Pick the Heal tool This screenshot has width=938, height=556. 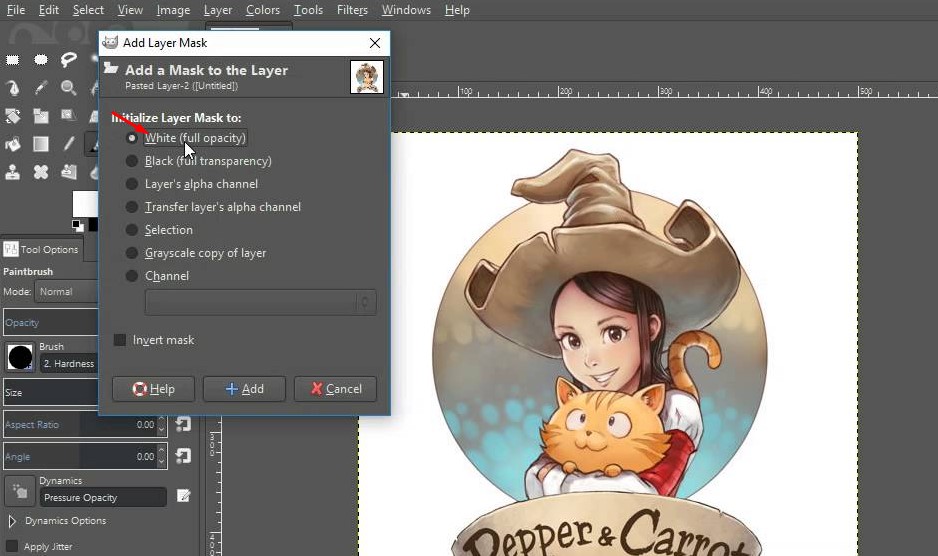pos(41,172)
